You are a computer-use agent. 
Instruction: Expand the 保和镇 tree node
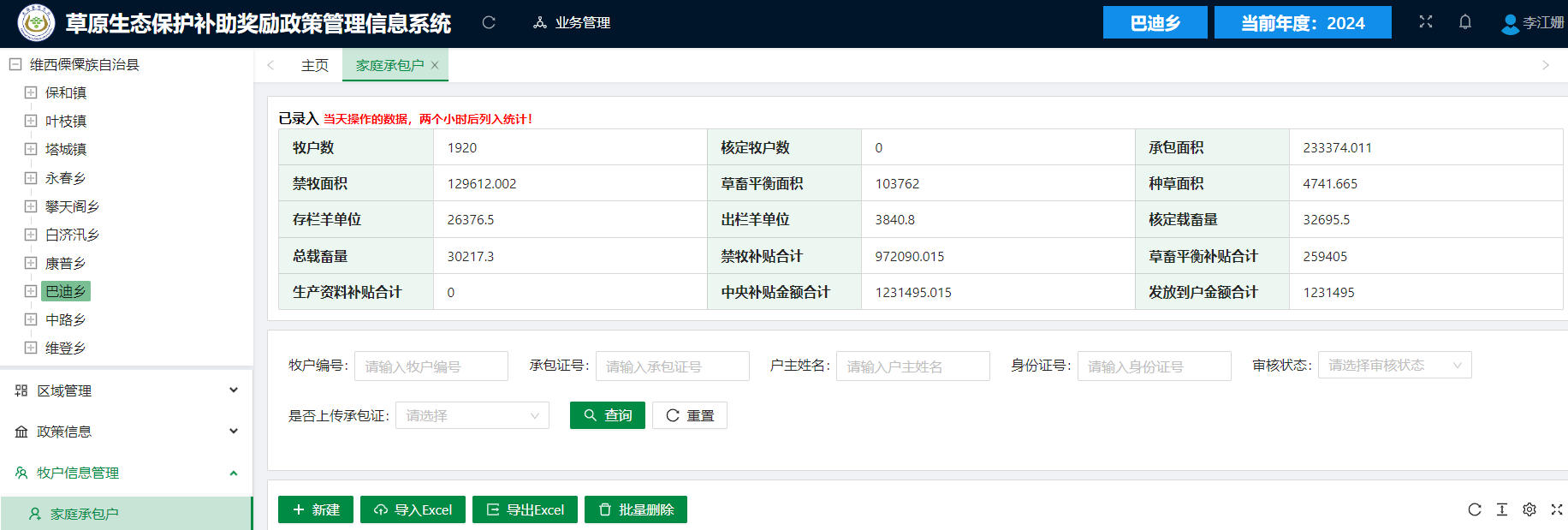pyautogui.click(x=31, y=92)
